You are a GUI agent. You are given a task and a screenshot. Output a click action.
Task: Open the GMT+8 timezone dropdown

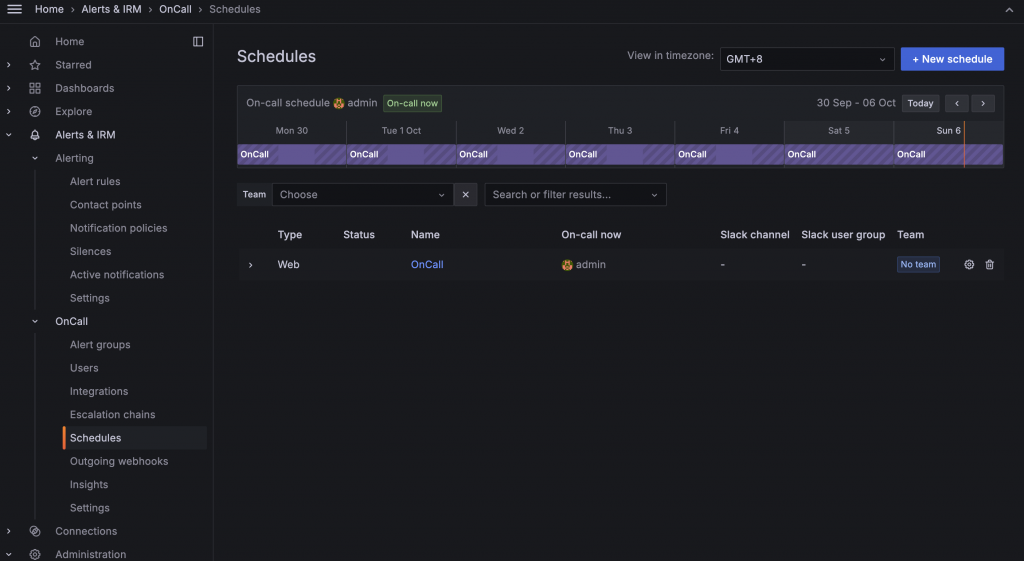pos(807,59)
